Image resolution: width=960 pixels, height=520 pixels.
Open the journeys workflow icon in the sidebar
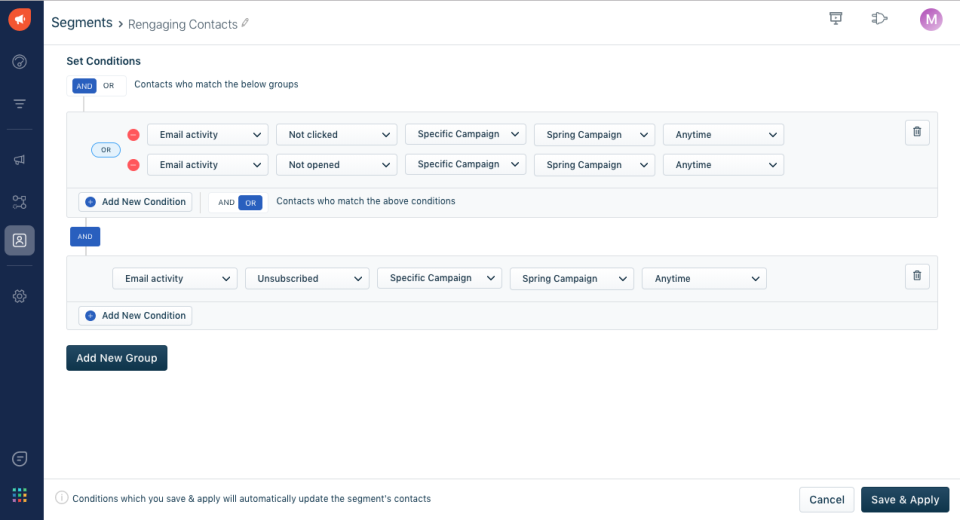tap(20, 202)
